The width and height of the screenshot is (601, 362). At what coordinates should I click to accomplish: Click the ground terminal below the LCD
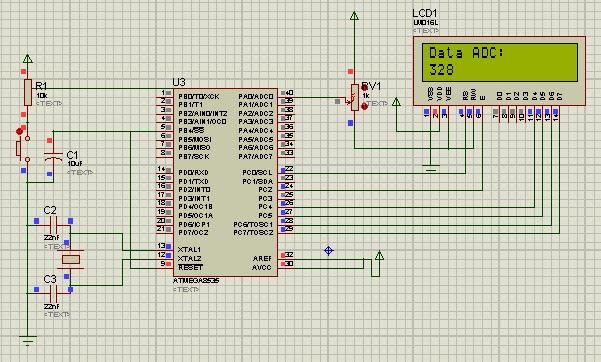(431, 168)
